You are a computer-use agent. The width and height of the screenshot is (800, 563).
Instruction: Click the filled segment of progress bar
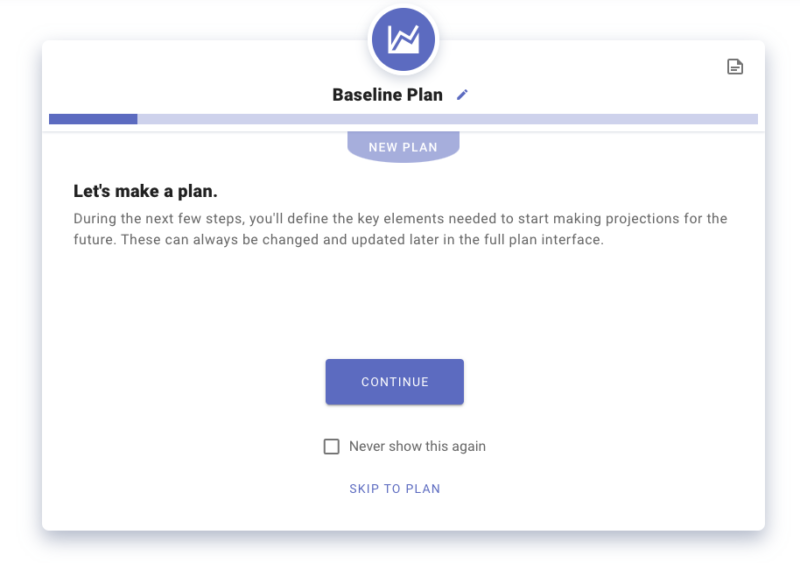pos(93,119)
